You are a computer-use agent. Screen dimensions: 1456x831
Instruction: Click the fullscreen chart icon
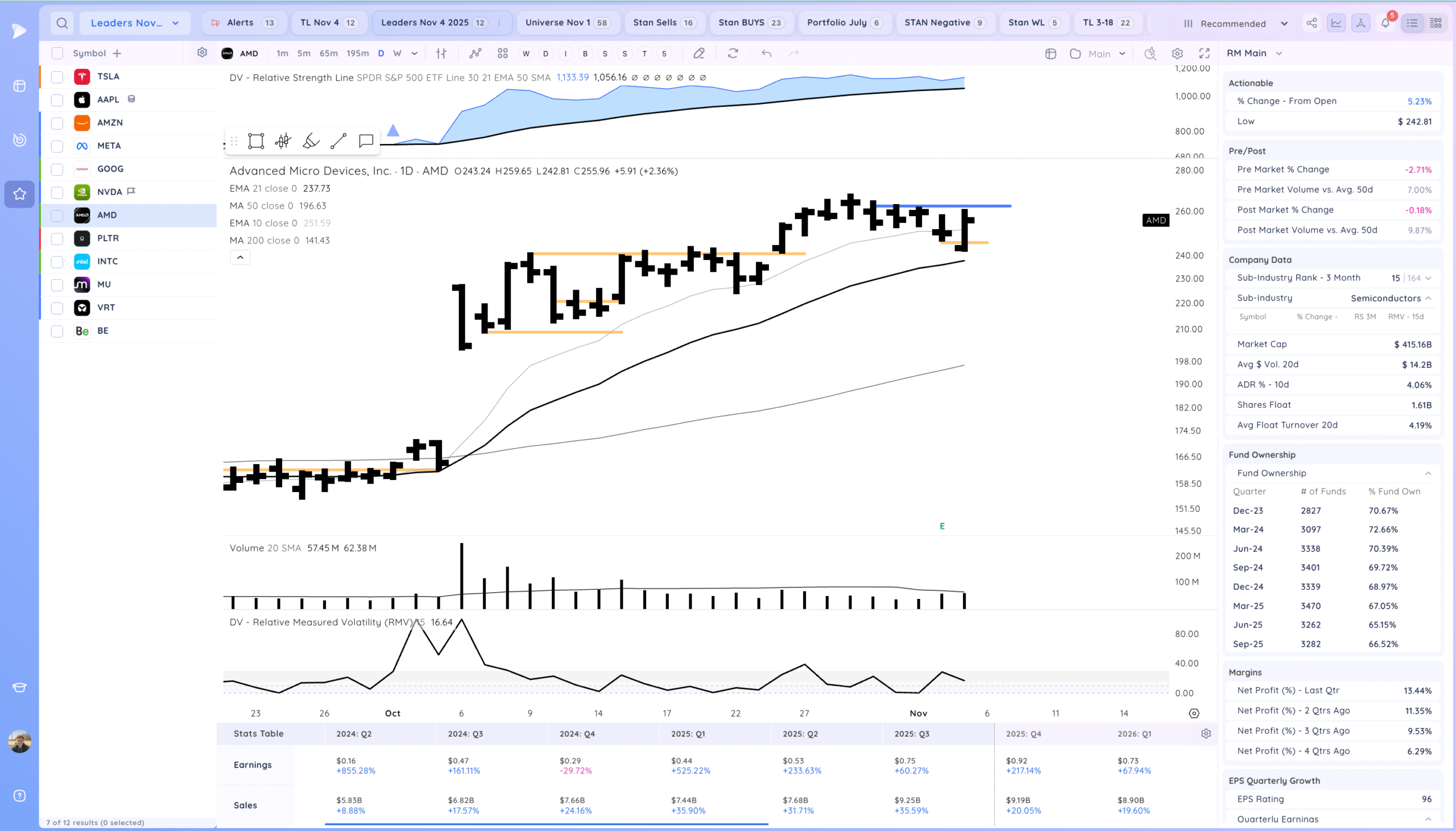click(x=1204, y=53)
